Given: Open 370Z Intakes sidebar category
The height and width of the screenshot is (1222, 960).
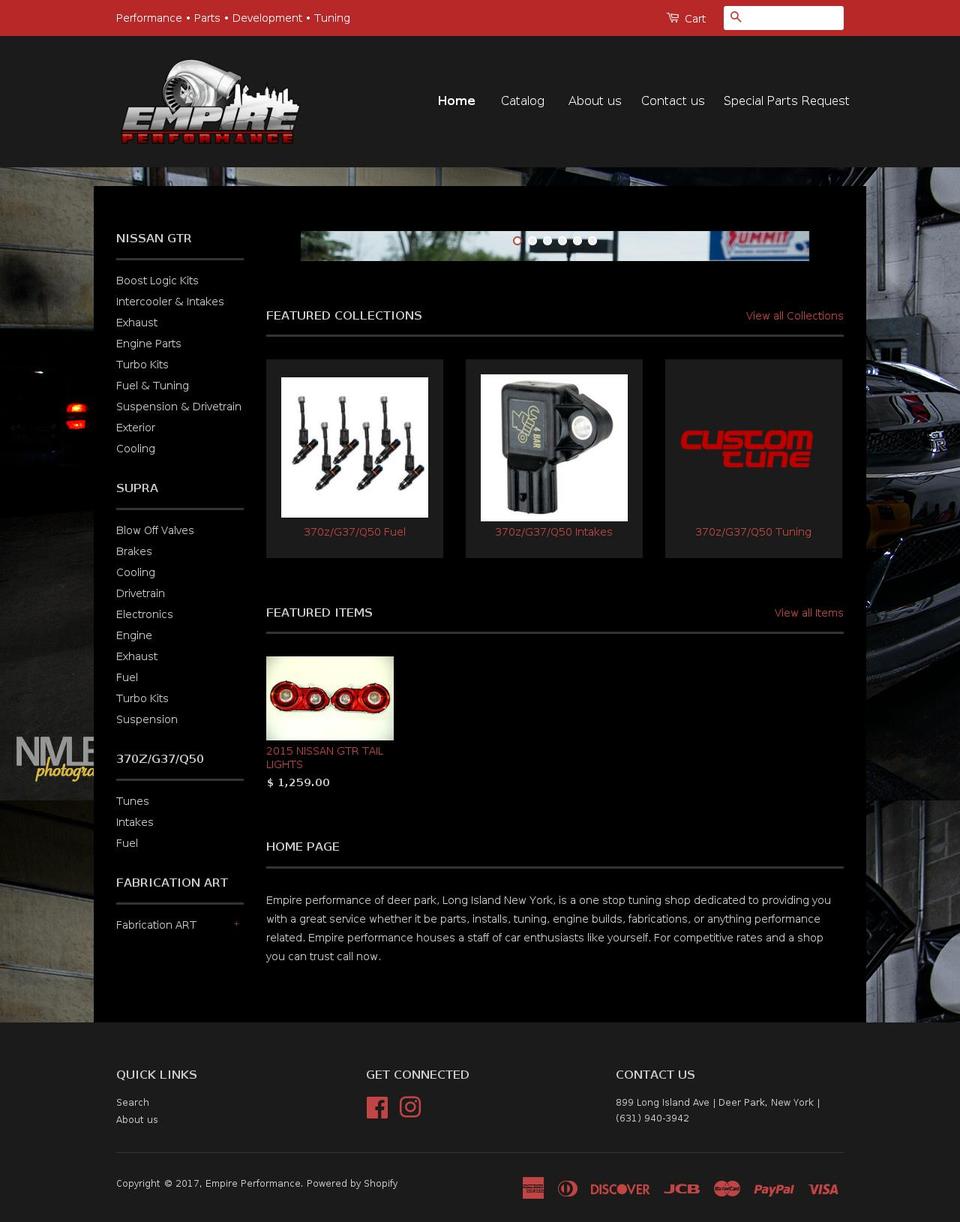Looking at the screenshot, I should click(135, 823).
